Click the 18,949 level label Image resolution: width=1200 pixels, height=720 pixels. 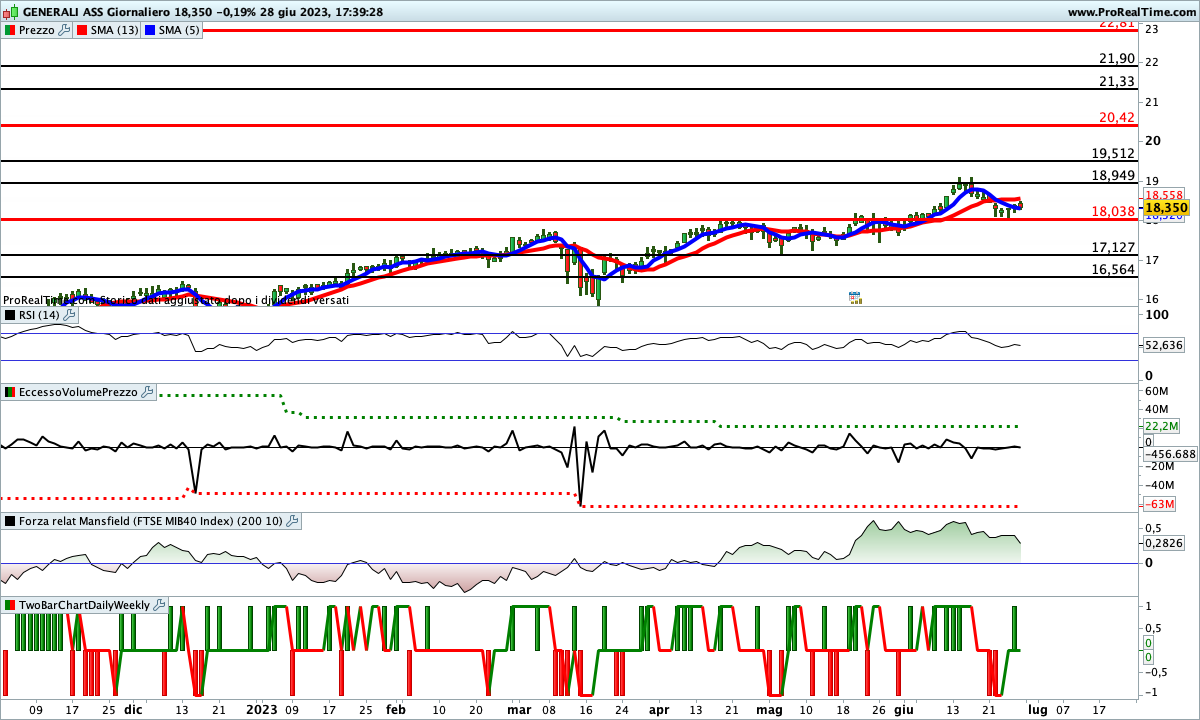[x=1114, y=175]
